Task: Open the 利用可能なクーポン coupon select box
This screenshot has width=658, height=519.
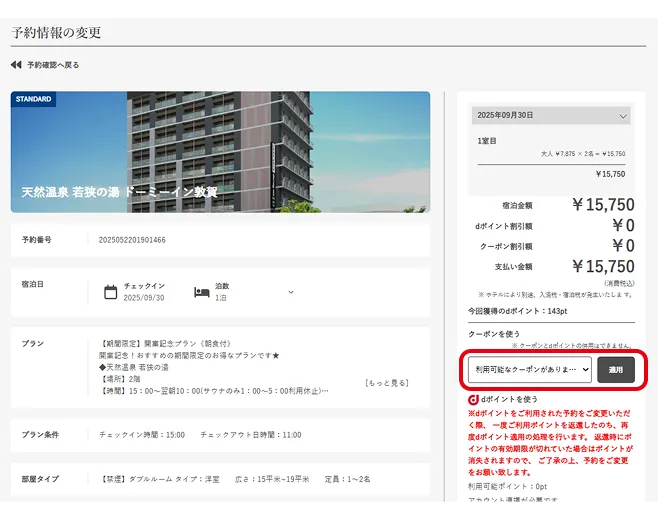Action: point(530,370)
